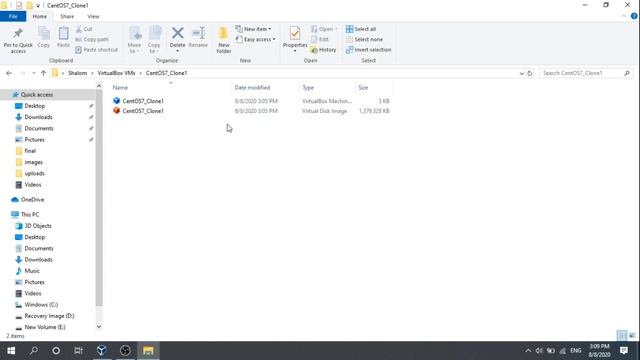Refresh the current folder
This screenshot has width=640, height=360.
[x=530, y=73]
